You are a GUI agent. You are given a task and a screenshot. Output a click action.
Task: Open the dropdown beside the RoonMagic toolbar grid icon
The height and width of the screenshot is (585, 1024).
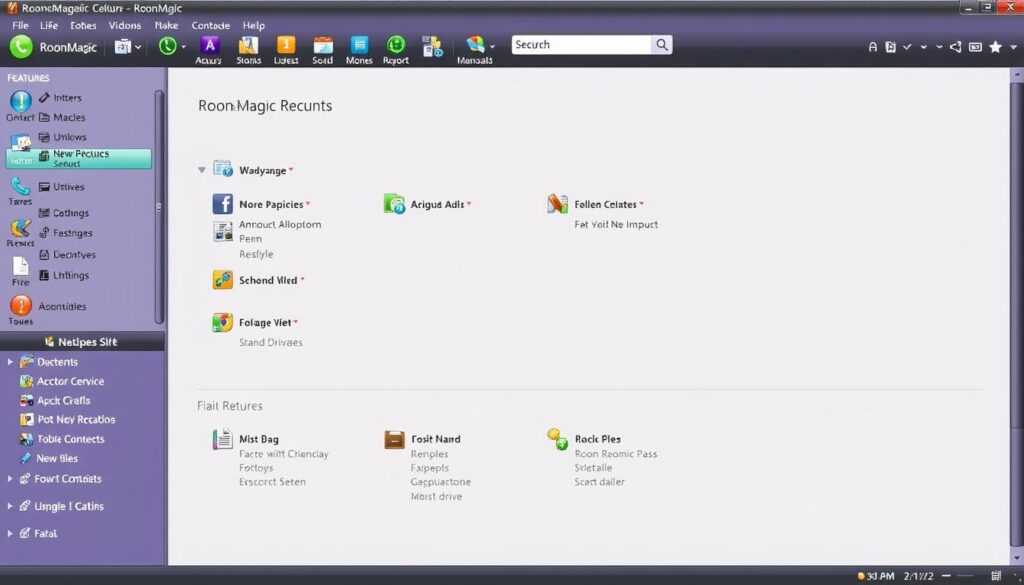pyautogui.click(x=138, y=47)
